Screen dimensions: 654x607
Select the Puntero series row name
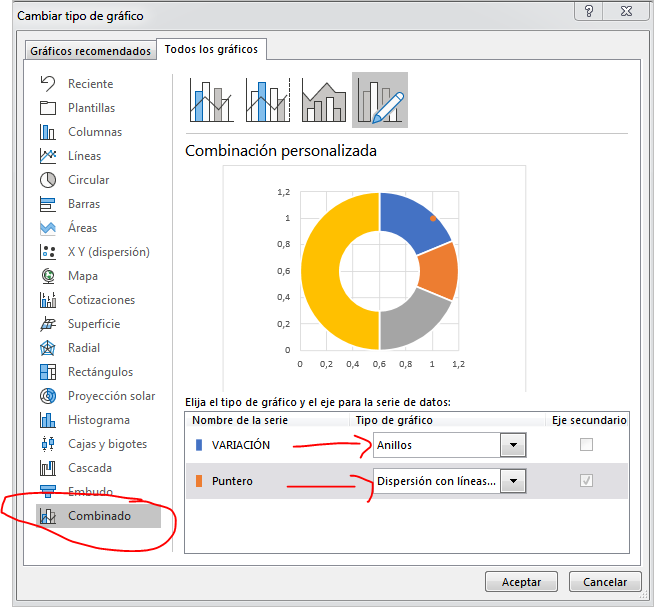click(232, 481)
